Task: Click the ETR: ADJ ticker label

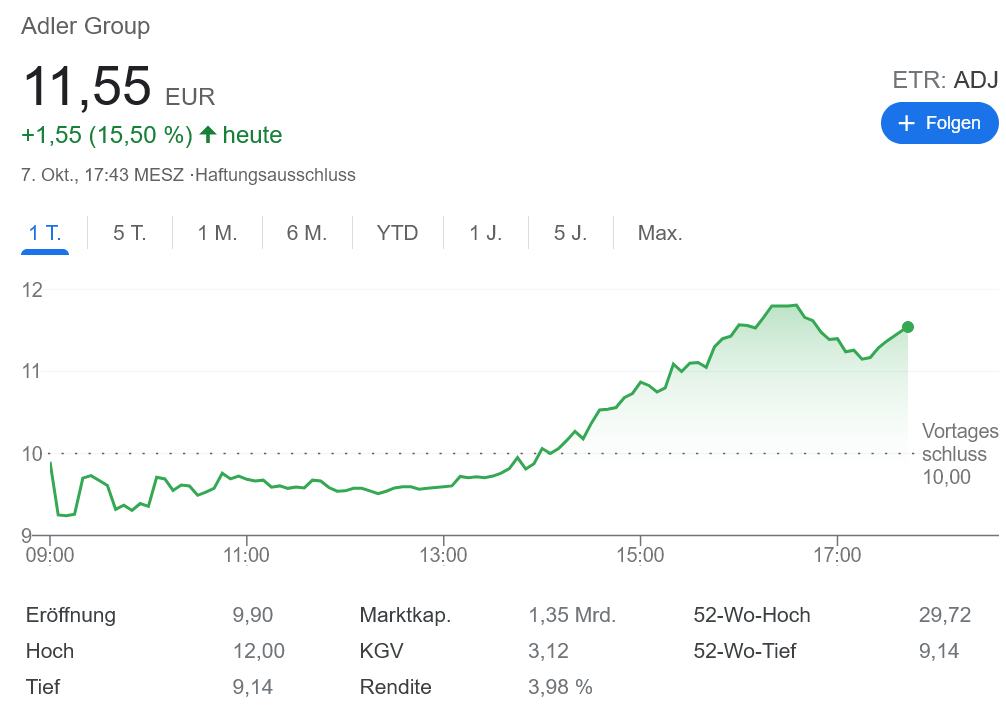Action: (945, 80)
